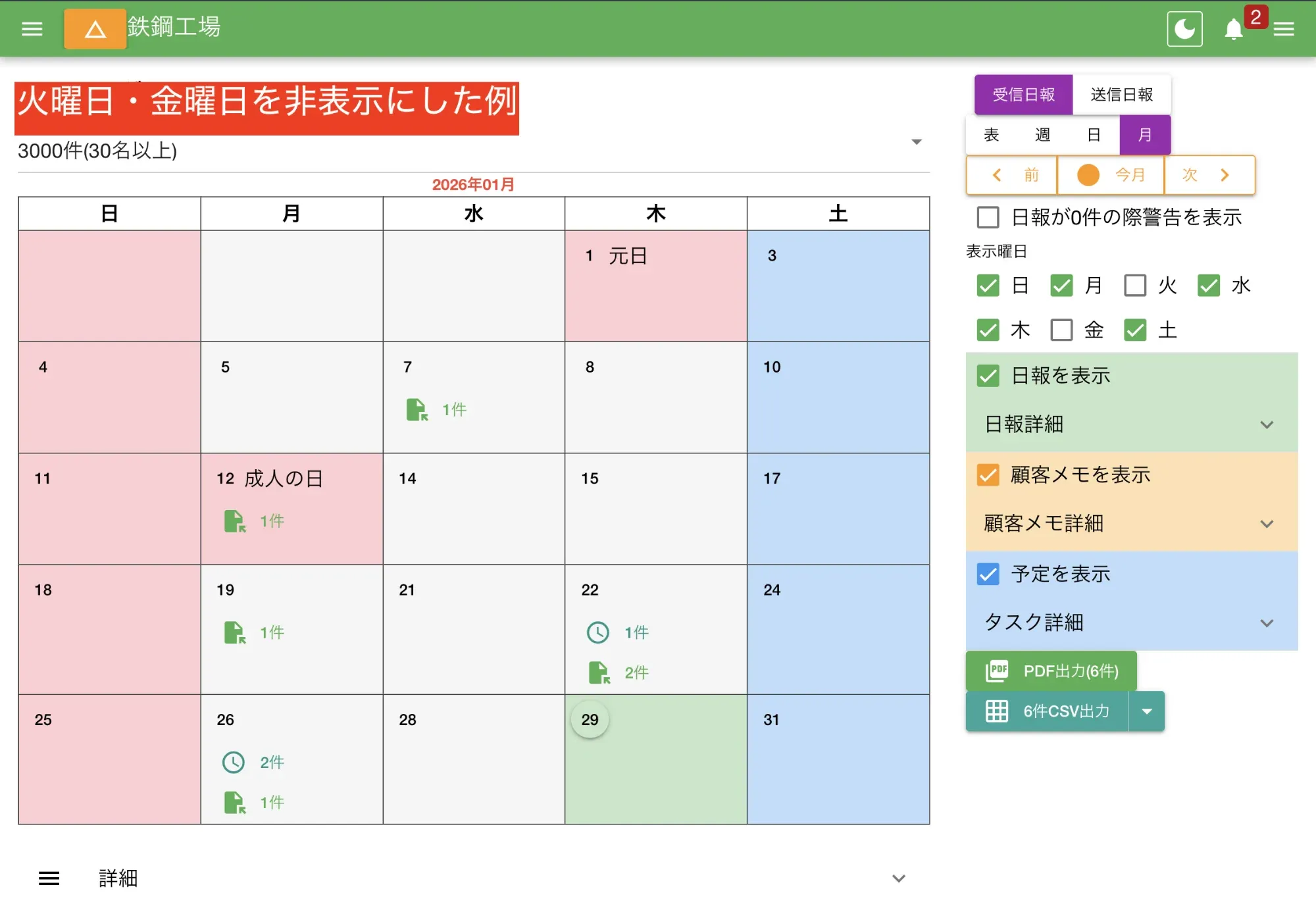
Task: Select the 週 view tab
Action: point(1042,135)
